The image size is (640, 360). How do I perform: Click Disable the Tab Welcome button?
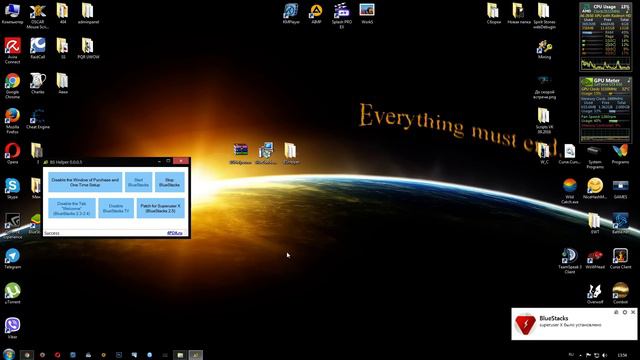(x=72, y=208)
